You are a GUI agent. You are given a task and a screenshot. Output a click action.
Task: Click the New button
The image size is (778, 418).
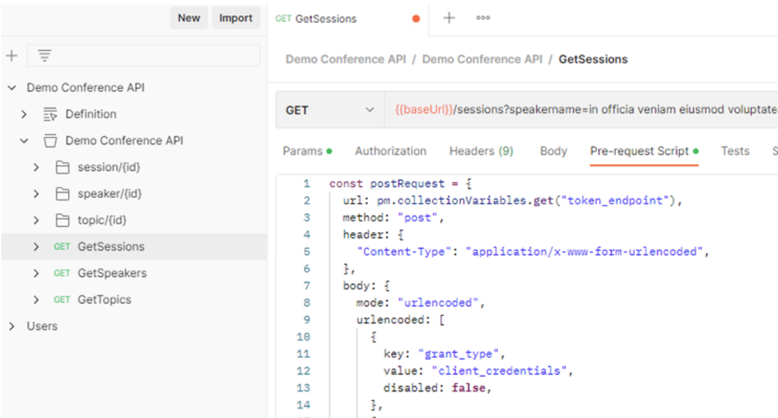189,18
